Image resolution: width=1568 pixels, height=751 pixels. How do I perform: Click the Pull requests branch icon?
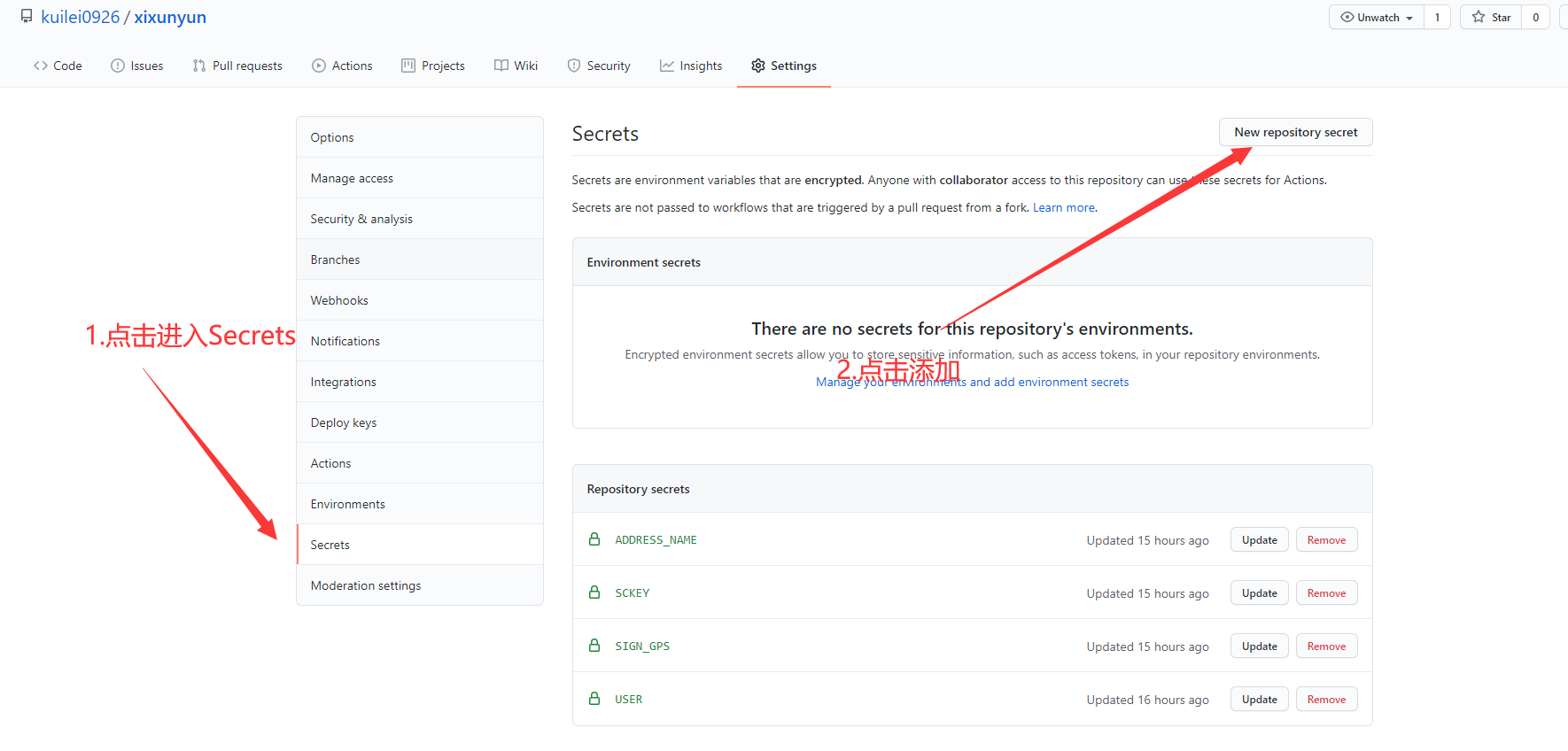pyautogui.click(x=199, y=66)
